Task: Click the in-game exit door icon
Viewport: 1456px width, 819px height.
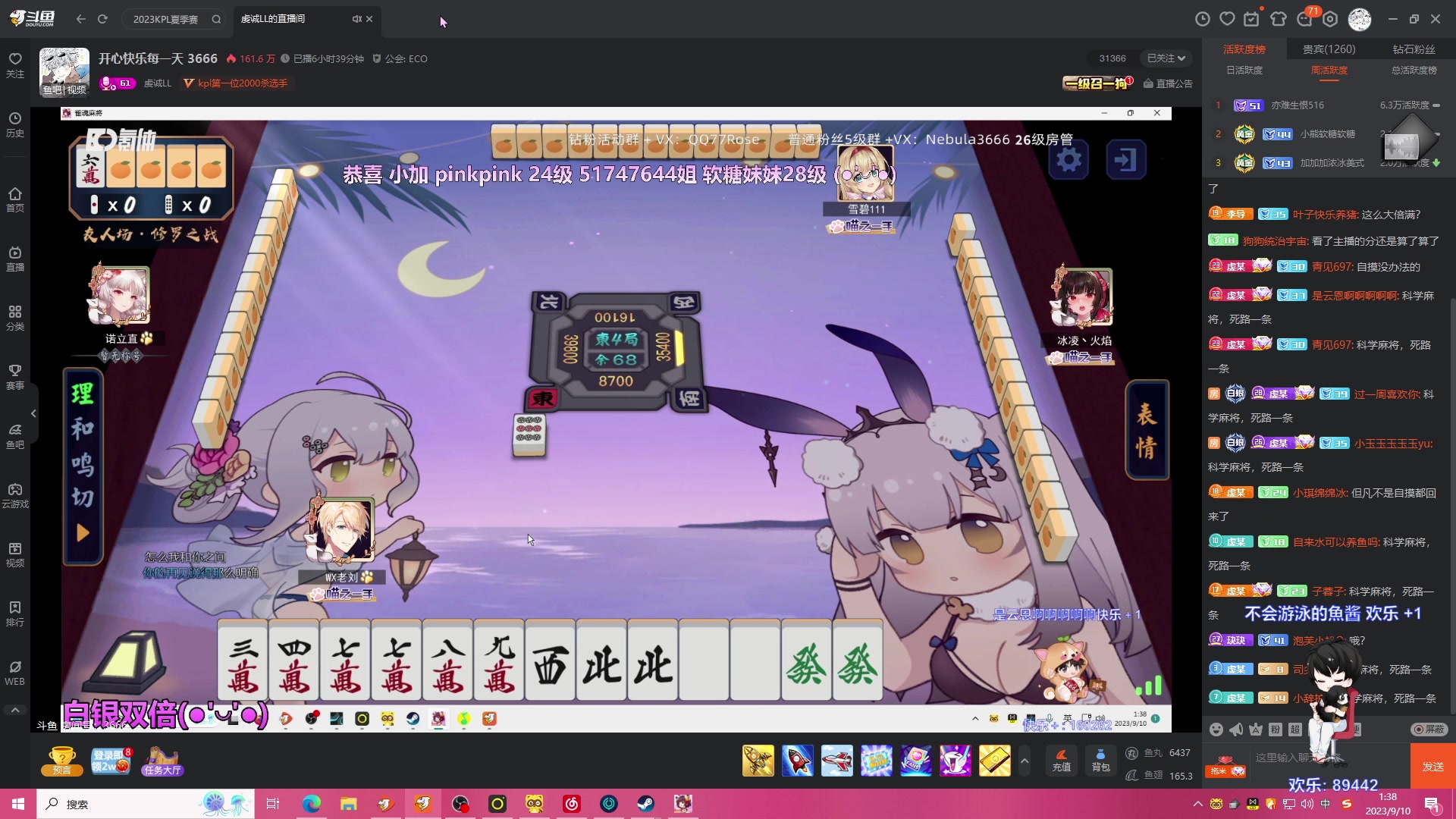Action: (x=1125, y=160)
